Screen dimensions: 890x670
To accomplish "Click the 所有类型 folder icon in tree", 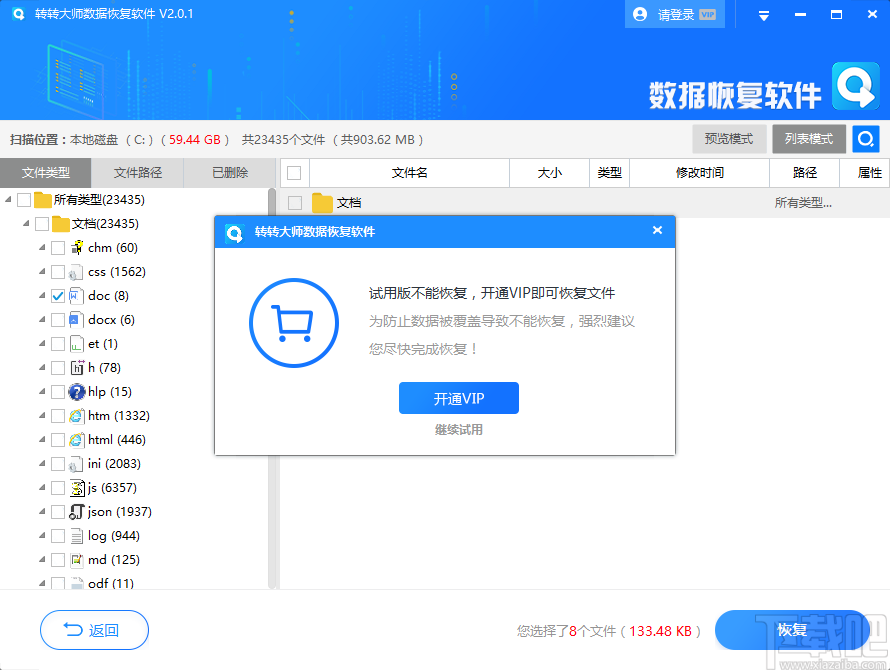I will pyautogui.click(x=43, y=200).
